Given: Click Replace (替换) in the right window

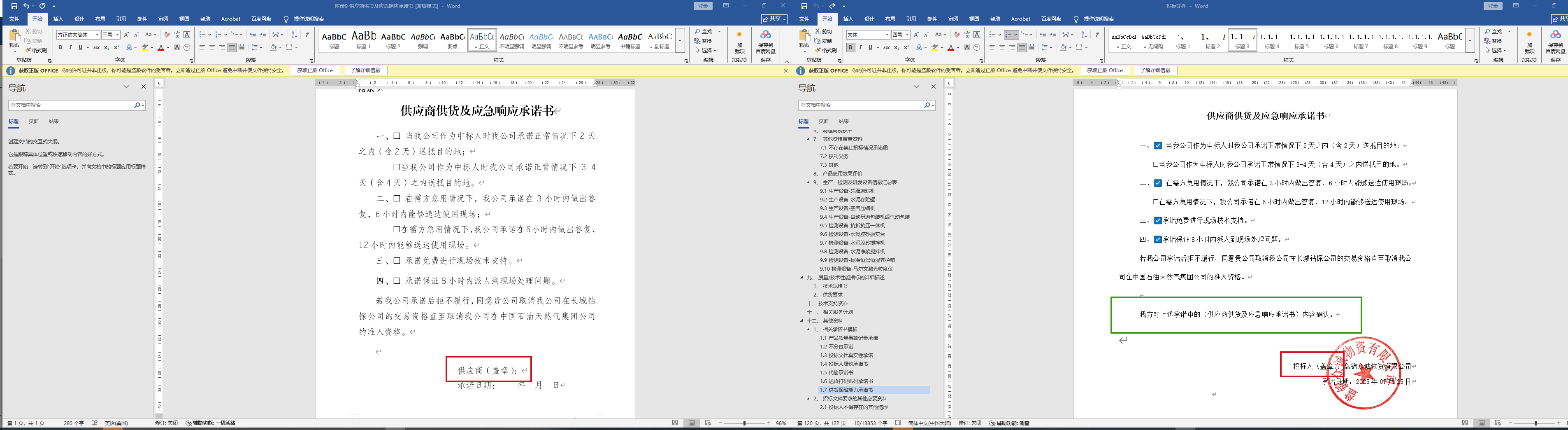Looking at the screenshot, I should click(1493, 41).
